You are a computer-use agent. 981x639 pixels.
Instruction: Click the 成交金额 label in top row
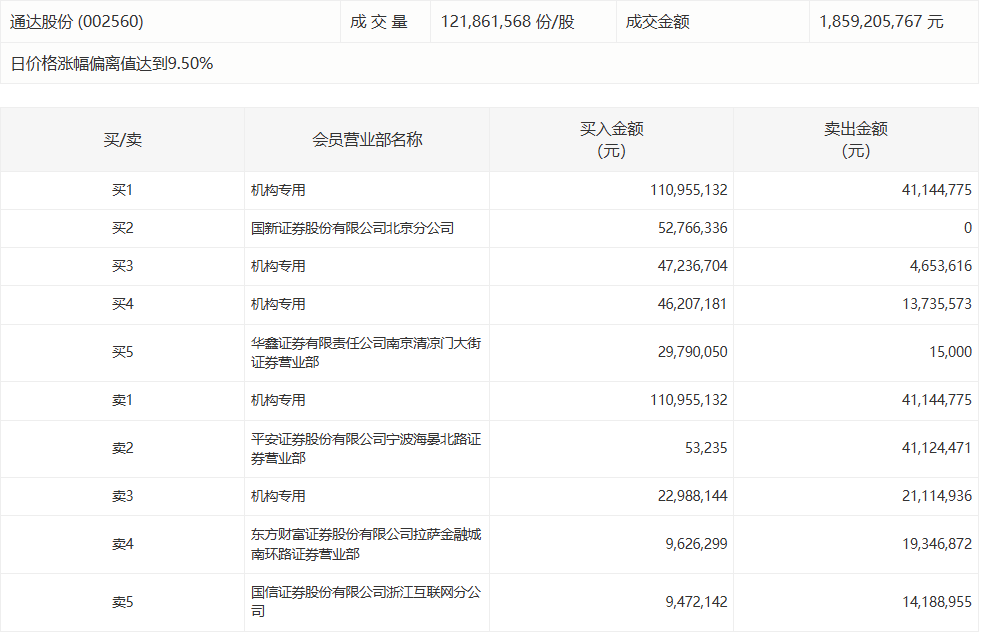click(657, 21)
